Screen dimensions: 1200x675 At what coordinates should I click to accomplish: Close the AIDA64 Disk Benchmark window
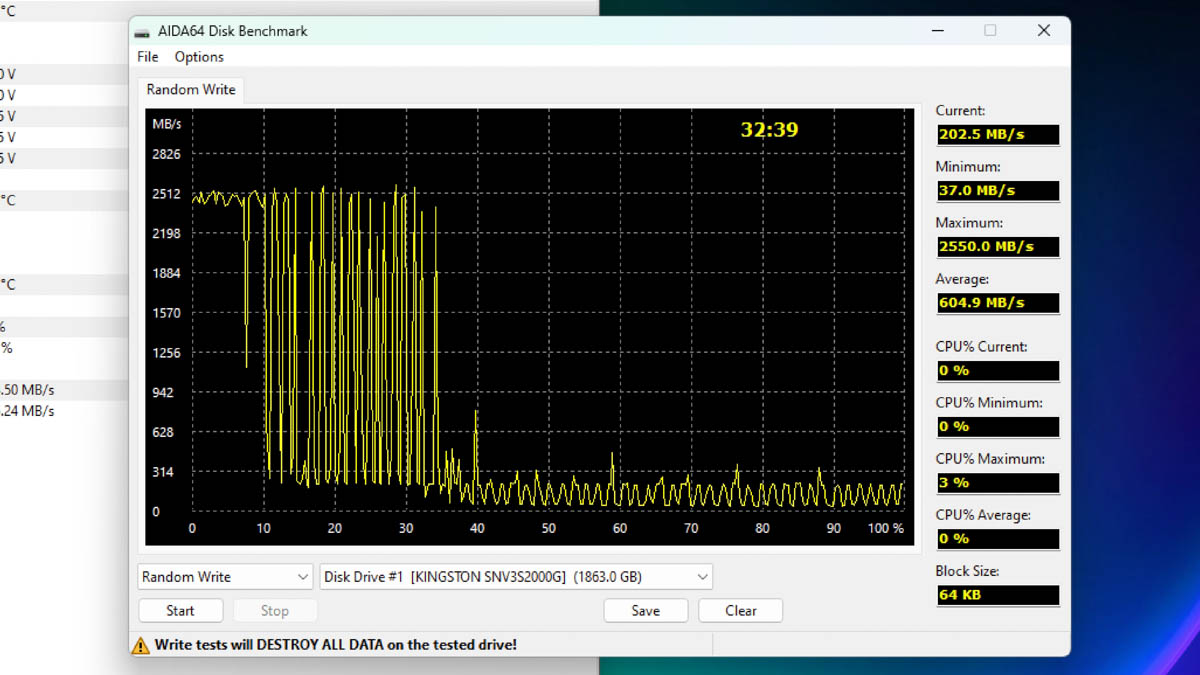coord(1044,31)
